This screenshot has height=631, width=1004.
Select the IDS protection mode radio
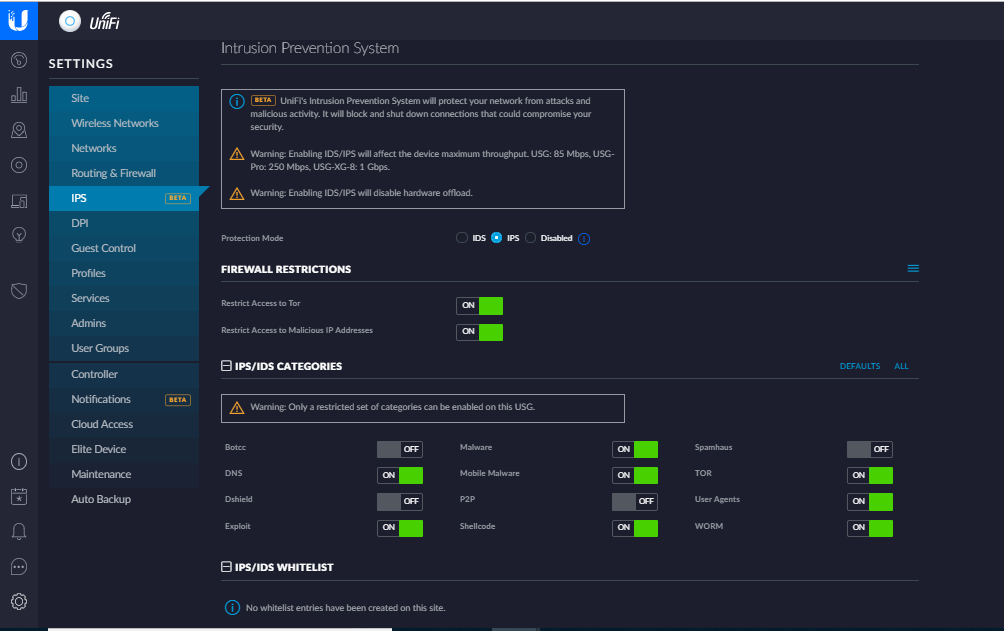point(462,238)
